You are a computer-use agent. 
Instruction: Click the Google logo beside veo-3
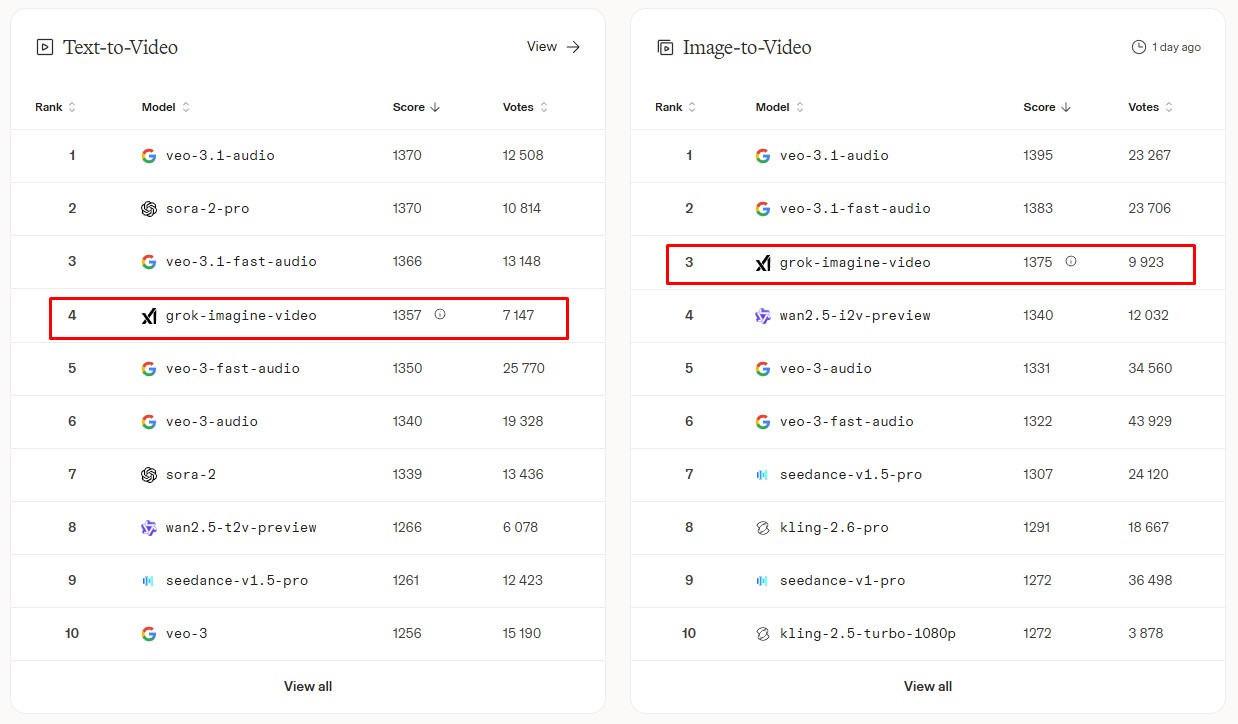tap(149, 634)
